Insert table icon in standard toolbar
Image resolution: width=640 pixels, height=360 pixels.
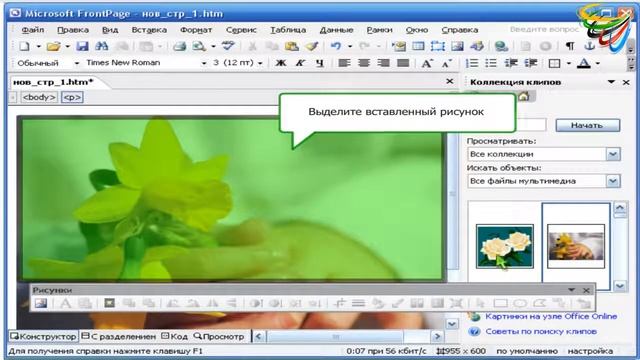[418, 46]
